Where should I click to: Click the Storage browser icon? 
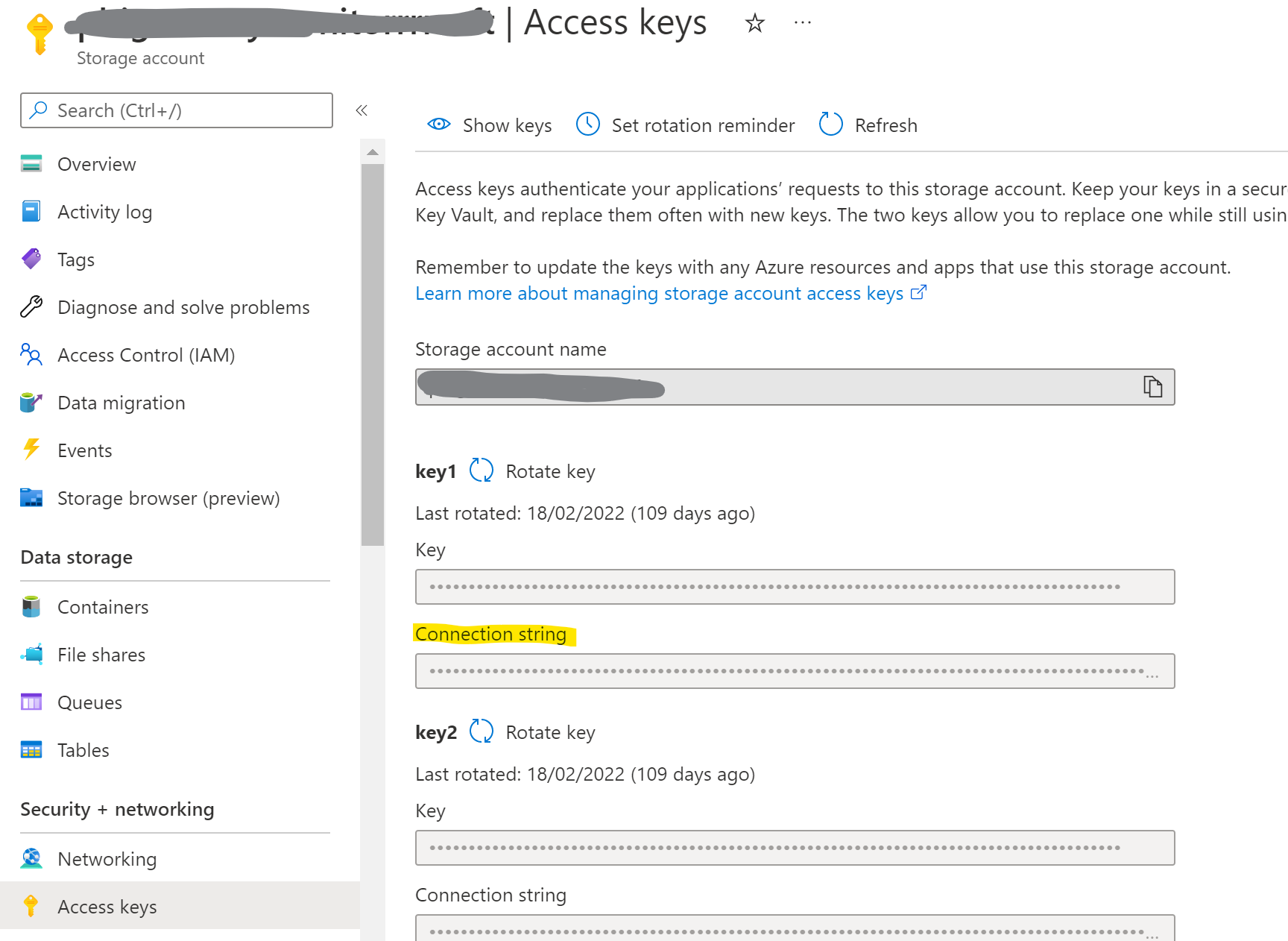pos(31,497)
